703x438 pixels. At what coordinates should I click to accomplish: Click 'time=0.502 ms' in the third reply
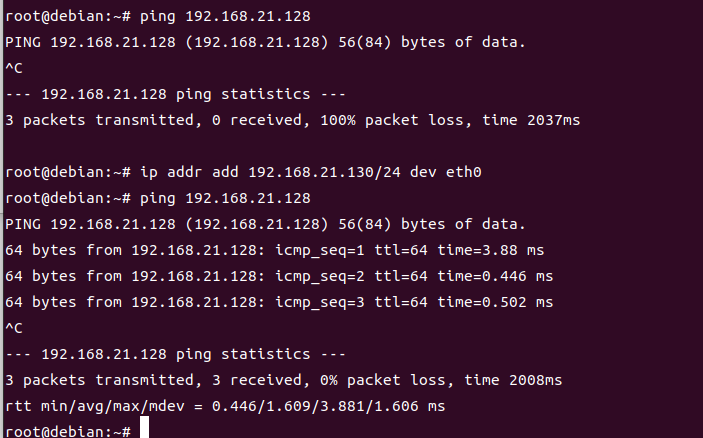pyautogui.click(x=495, y=302)
